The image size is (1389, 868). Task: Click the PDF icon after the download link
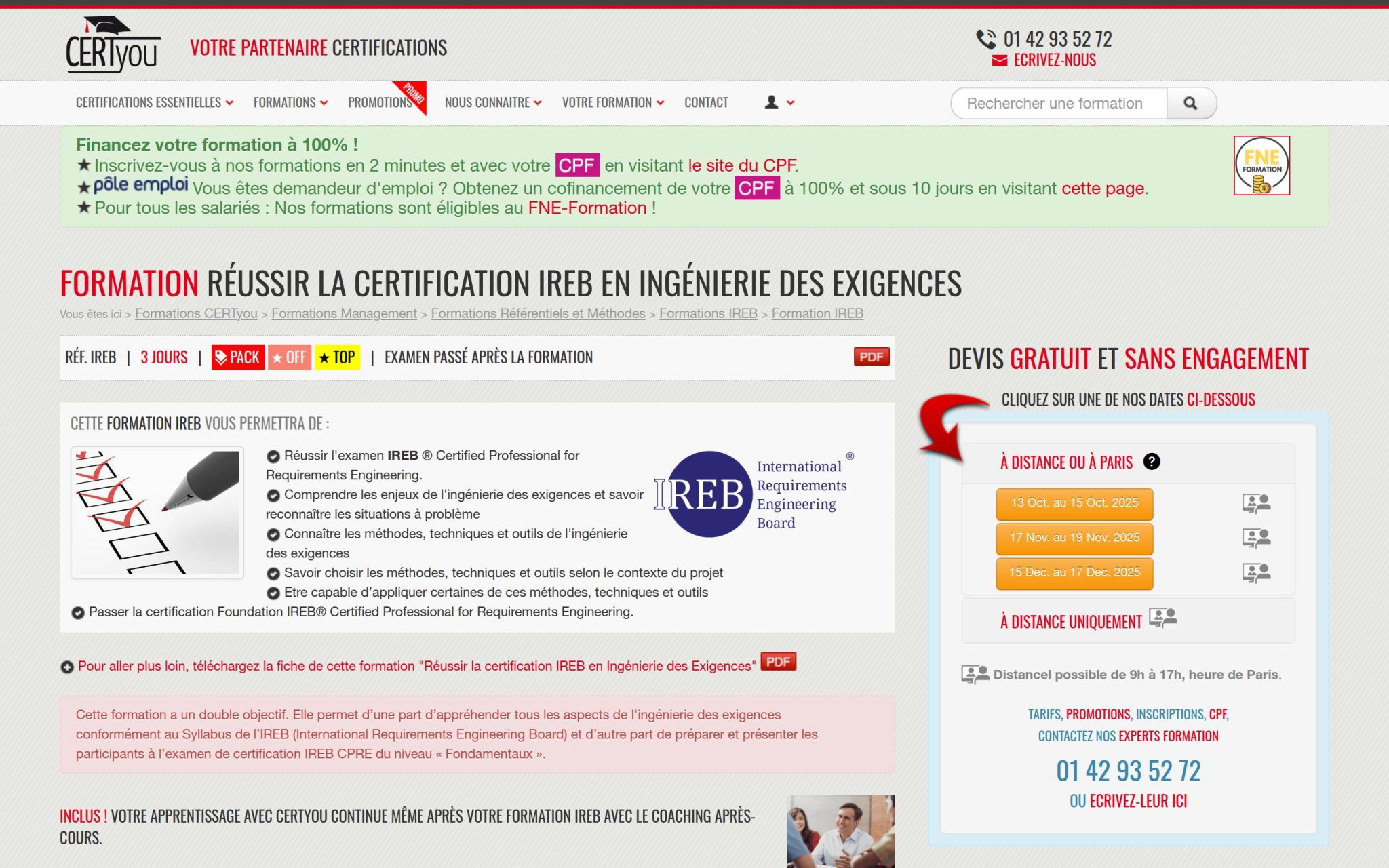click(779, 662)
